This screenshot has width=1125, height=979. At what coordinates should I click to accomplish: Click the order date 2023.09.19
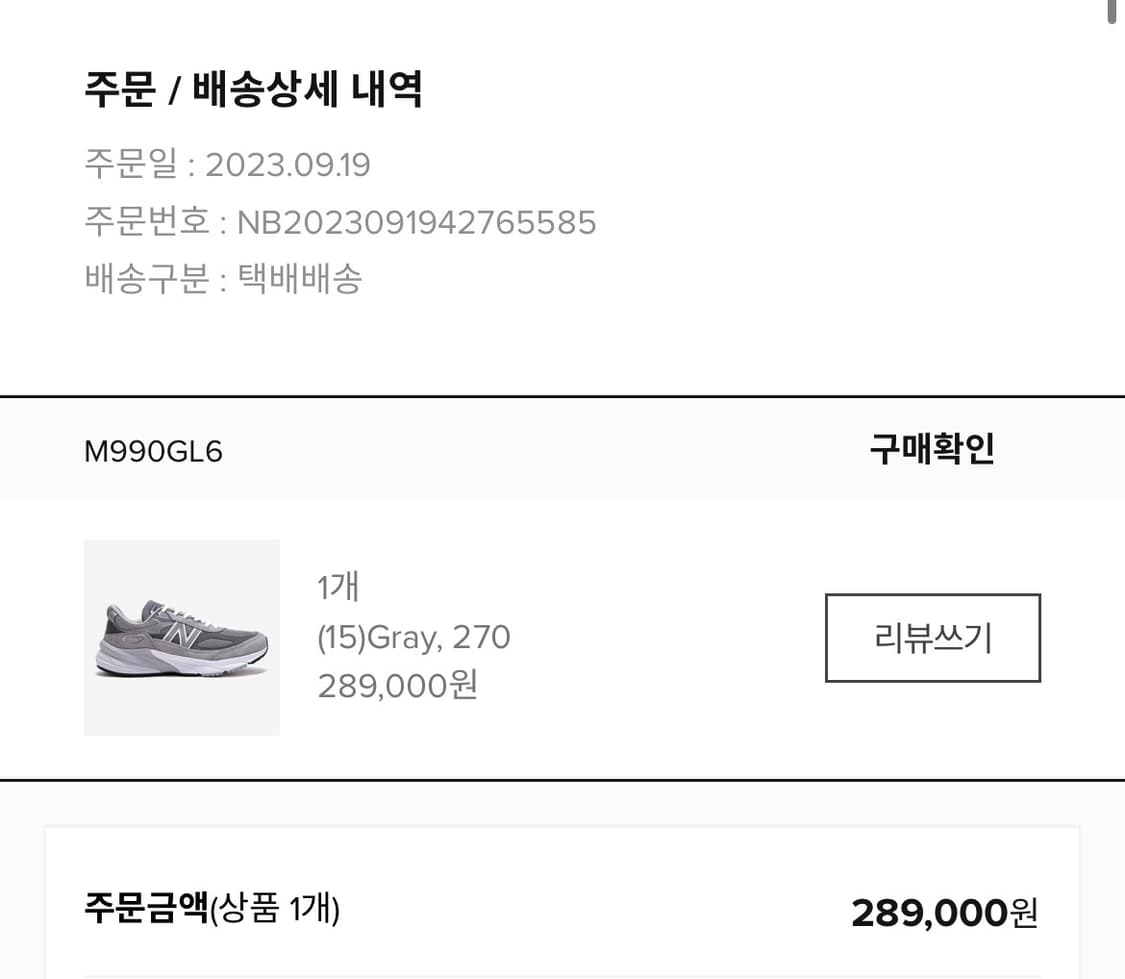(287, 165)
